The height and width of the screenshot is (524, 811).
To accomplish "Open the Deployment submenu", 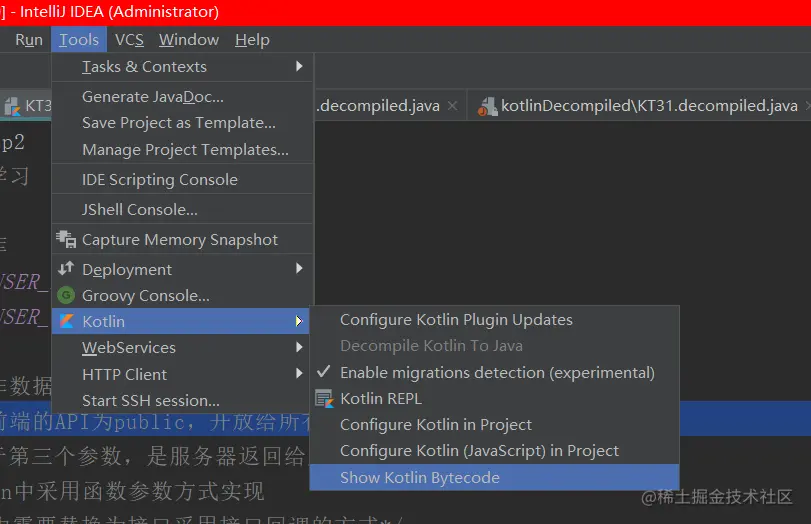I will tap(183, 270).
